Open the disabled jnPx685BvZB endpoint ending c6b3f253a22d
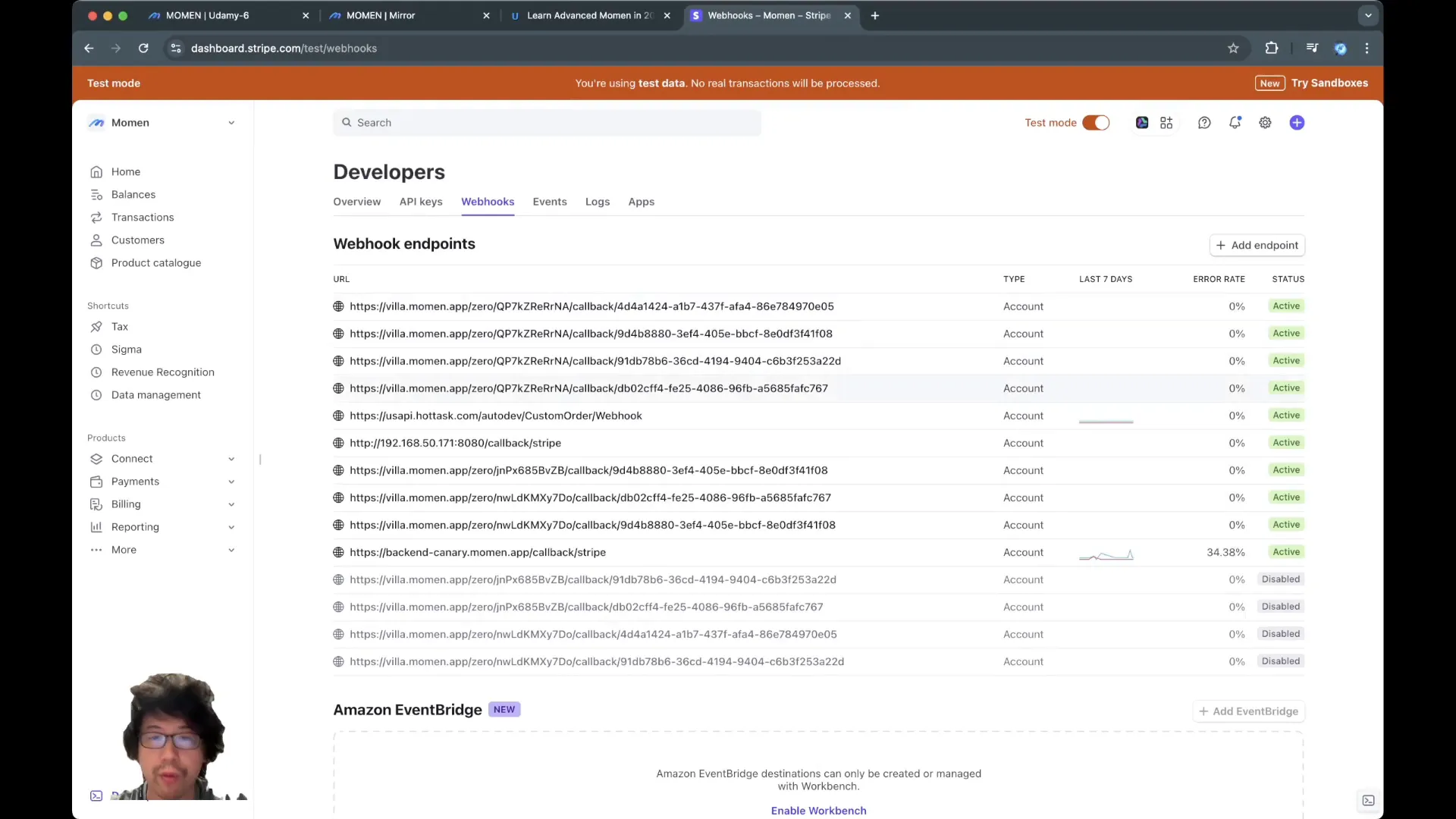This screenshot has height=819, width=1456. click(592, 579)
